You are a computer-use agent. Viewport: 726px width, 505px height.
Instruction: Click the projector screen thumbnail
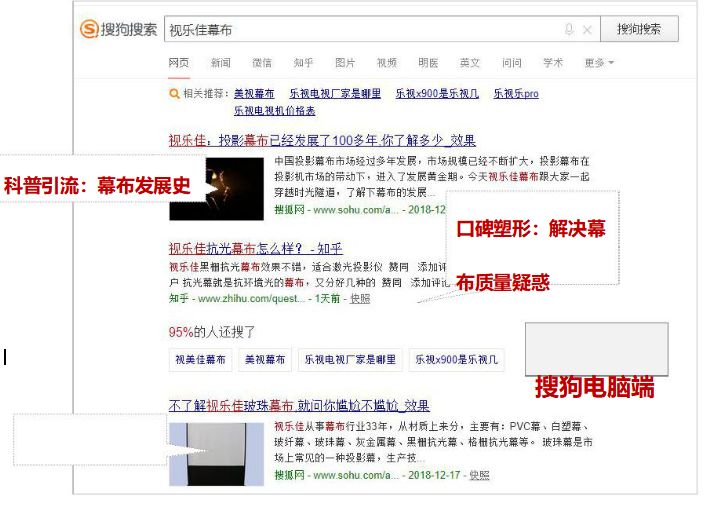pyautogui.click(x=216, y=454)
